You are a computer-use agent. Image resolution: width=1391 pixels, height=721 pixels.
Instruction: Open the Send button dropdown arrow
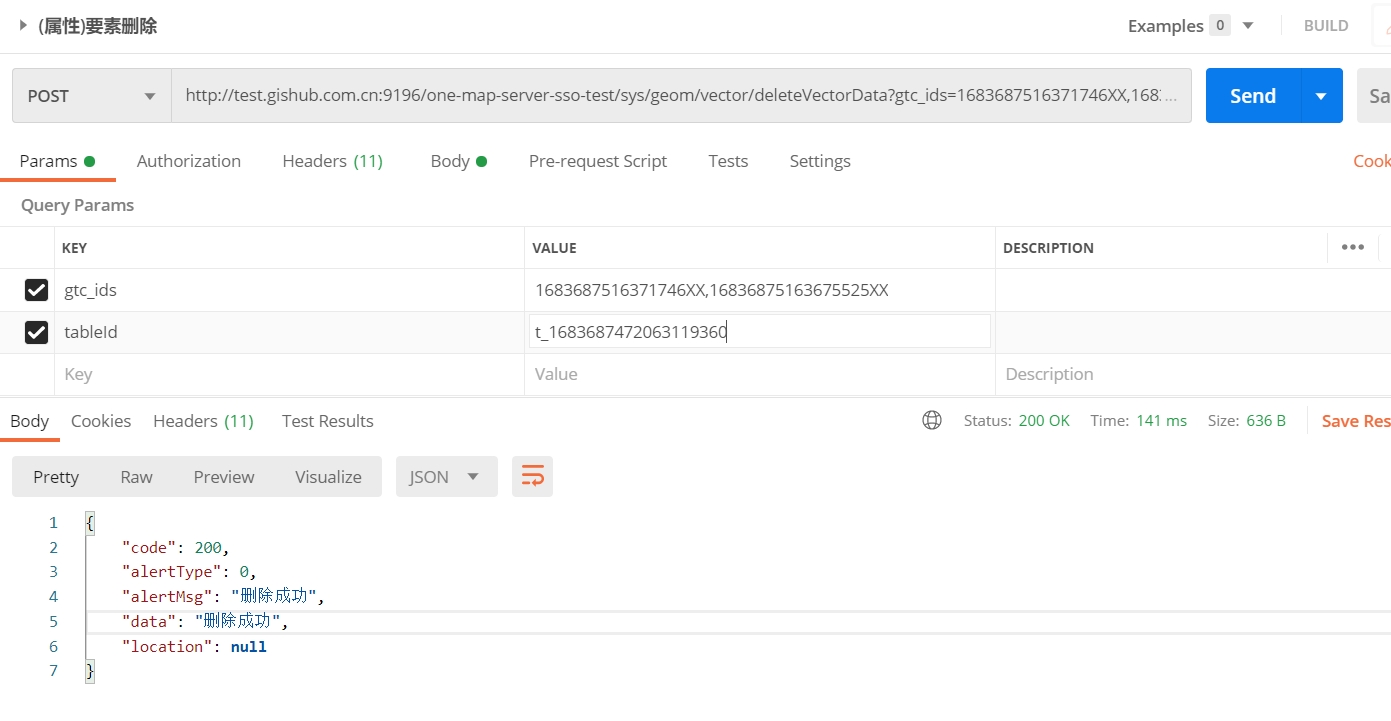(x=1321, y=96)
